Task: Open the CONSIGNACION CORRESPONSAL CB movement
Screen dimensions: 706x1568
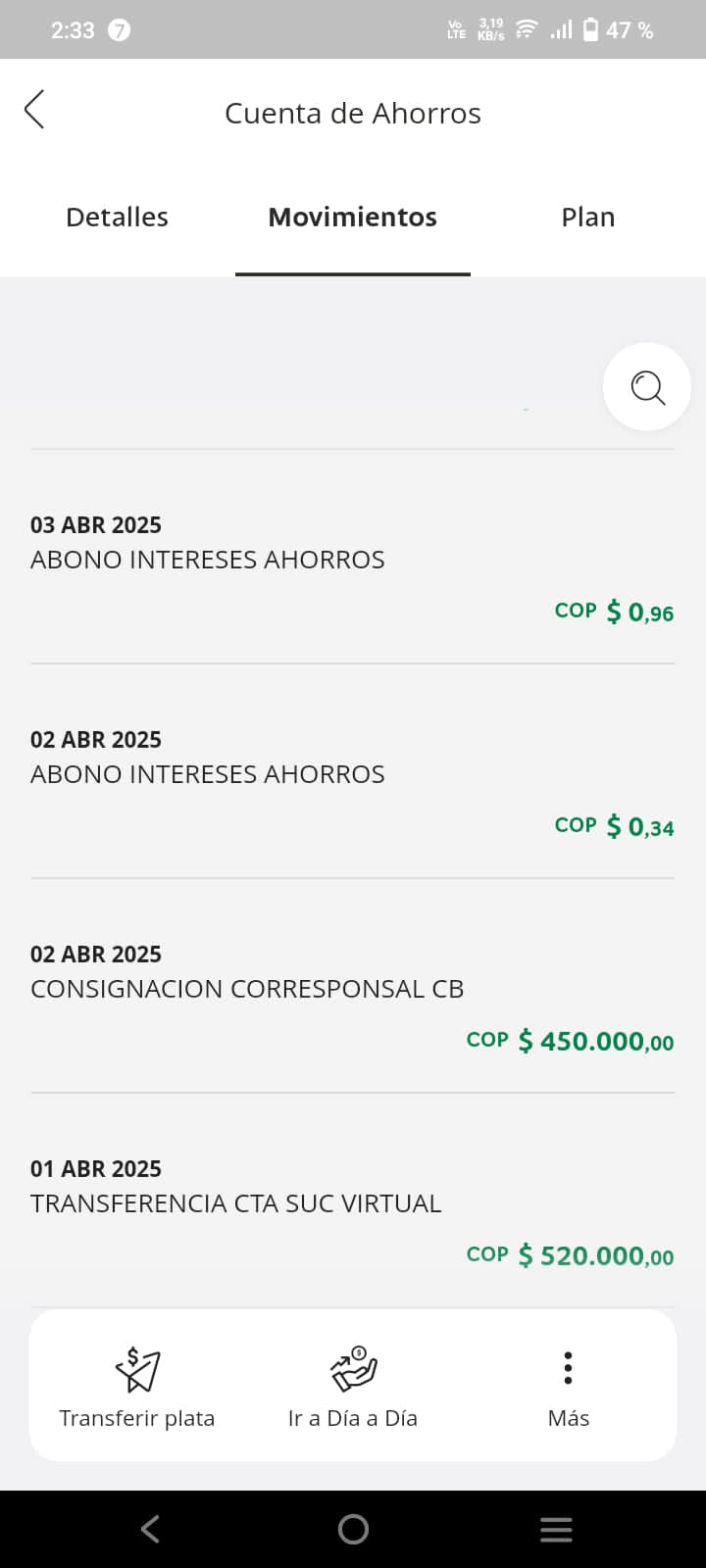Action: click(x=353, y=988)
